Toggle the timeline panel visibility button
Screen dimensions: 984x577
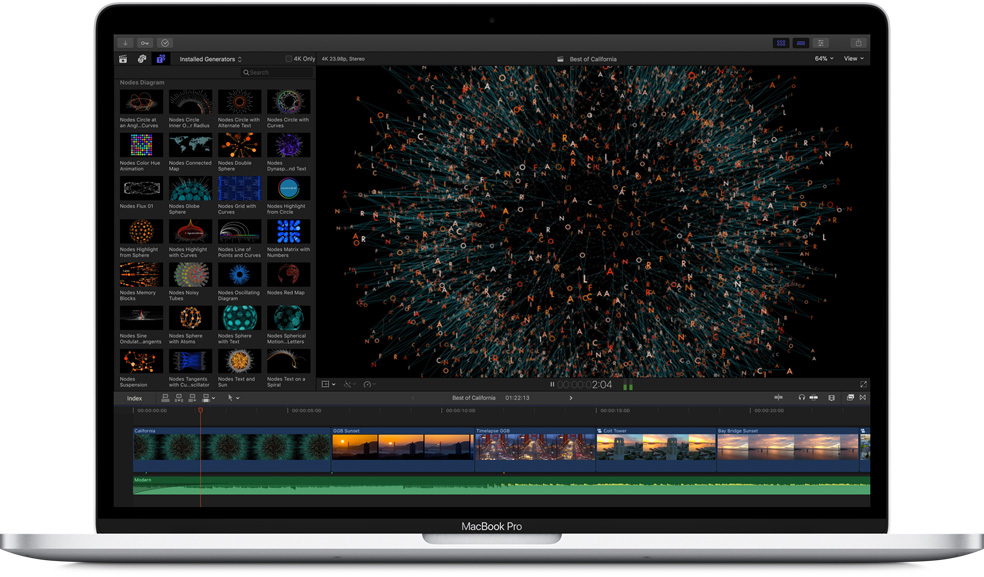pyautogui.click(x=801, y=43)
